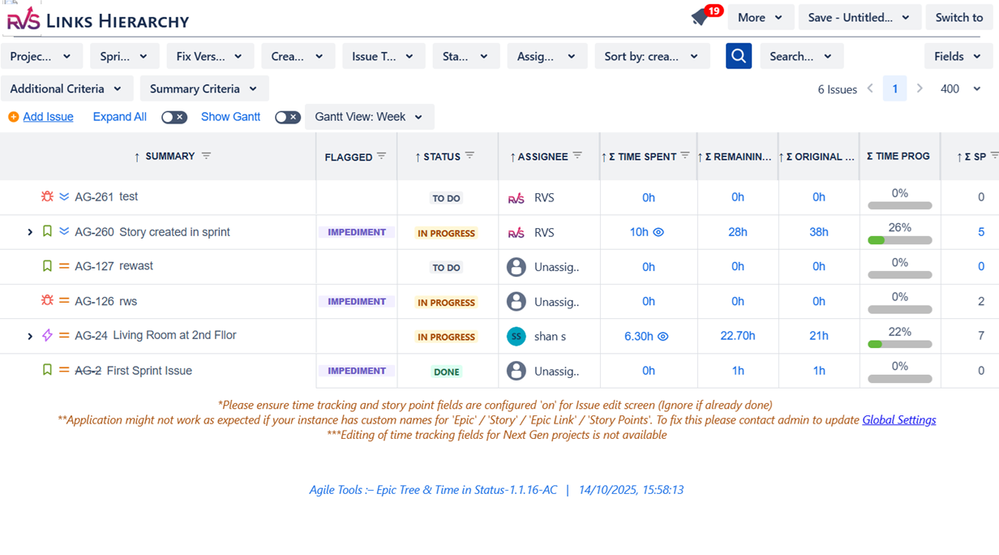The height and width of the screenshot is (555, 999).
Task: Click the epic lightning icon for AG-24
Action: [46, 336]
